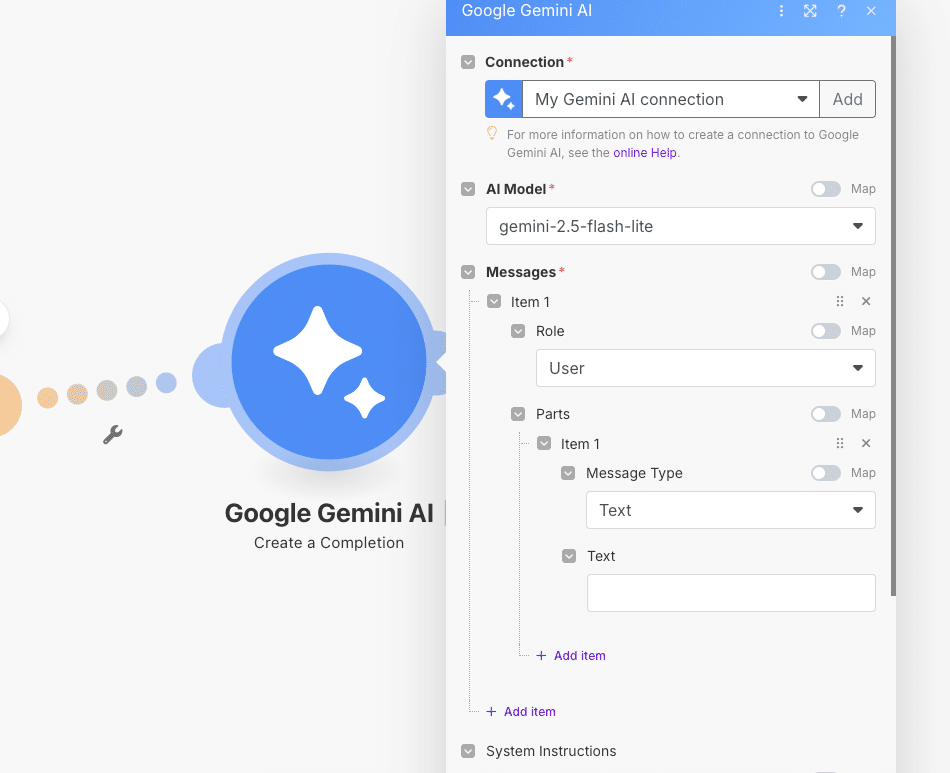Collapse the AI Model section
Viewport: 950px width, 773px height.
coord(468,189)
